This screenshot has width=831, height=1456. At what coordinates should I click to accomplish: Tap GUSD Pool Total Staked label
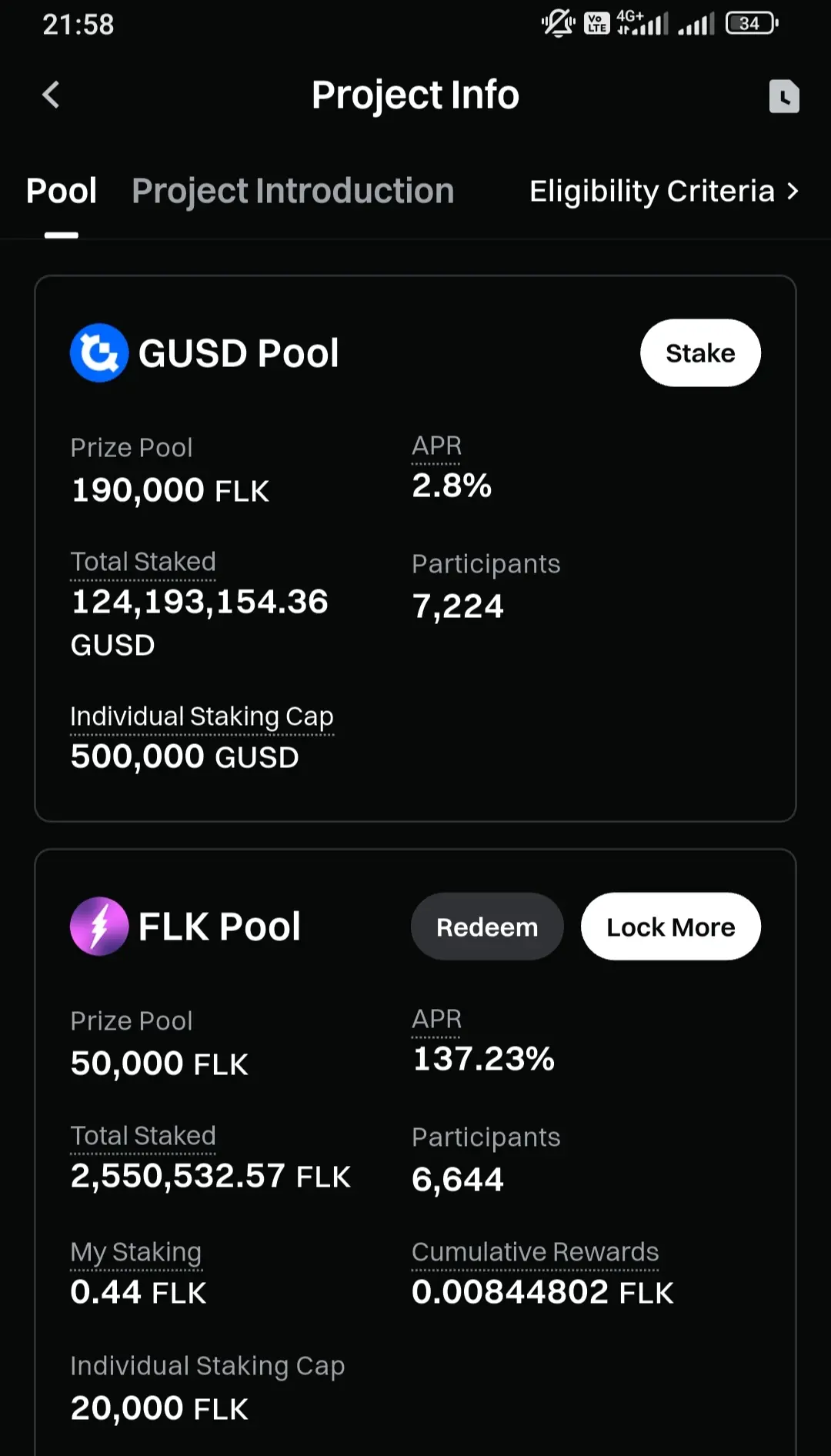pyautogui.click(x=143, y=562)
